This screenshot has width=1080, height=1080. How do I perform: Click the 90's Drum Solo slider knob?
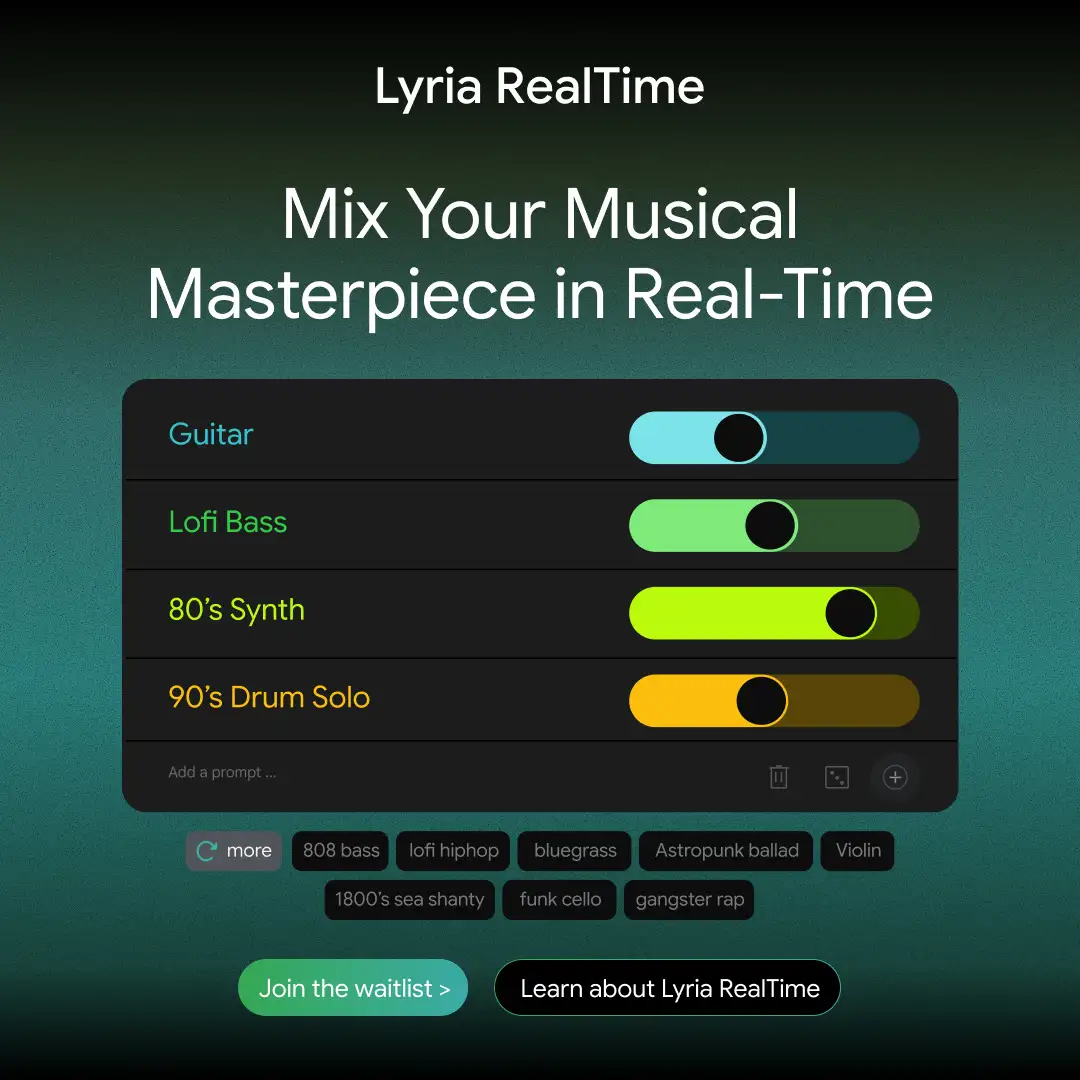tap(761, 700)
